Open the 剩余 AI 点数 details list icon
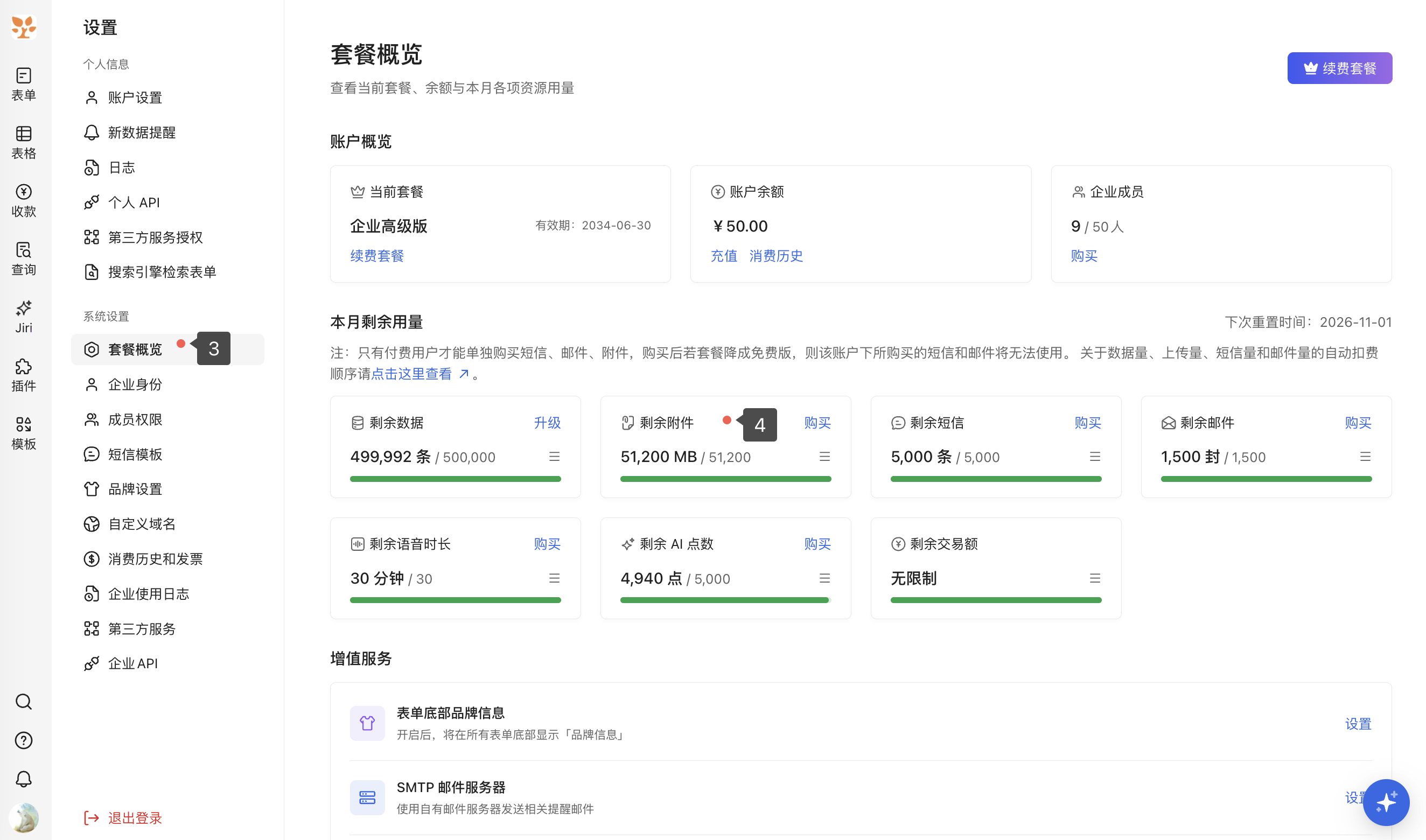 click(x=824, y=578)
